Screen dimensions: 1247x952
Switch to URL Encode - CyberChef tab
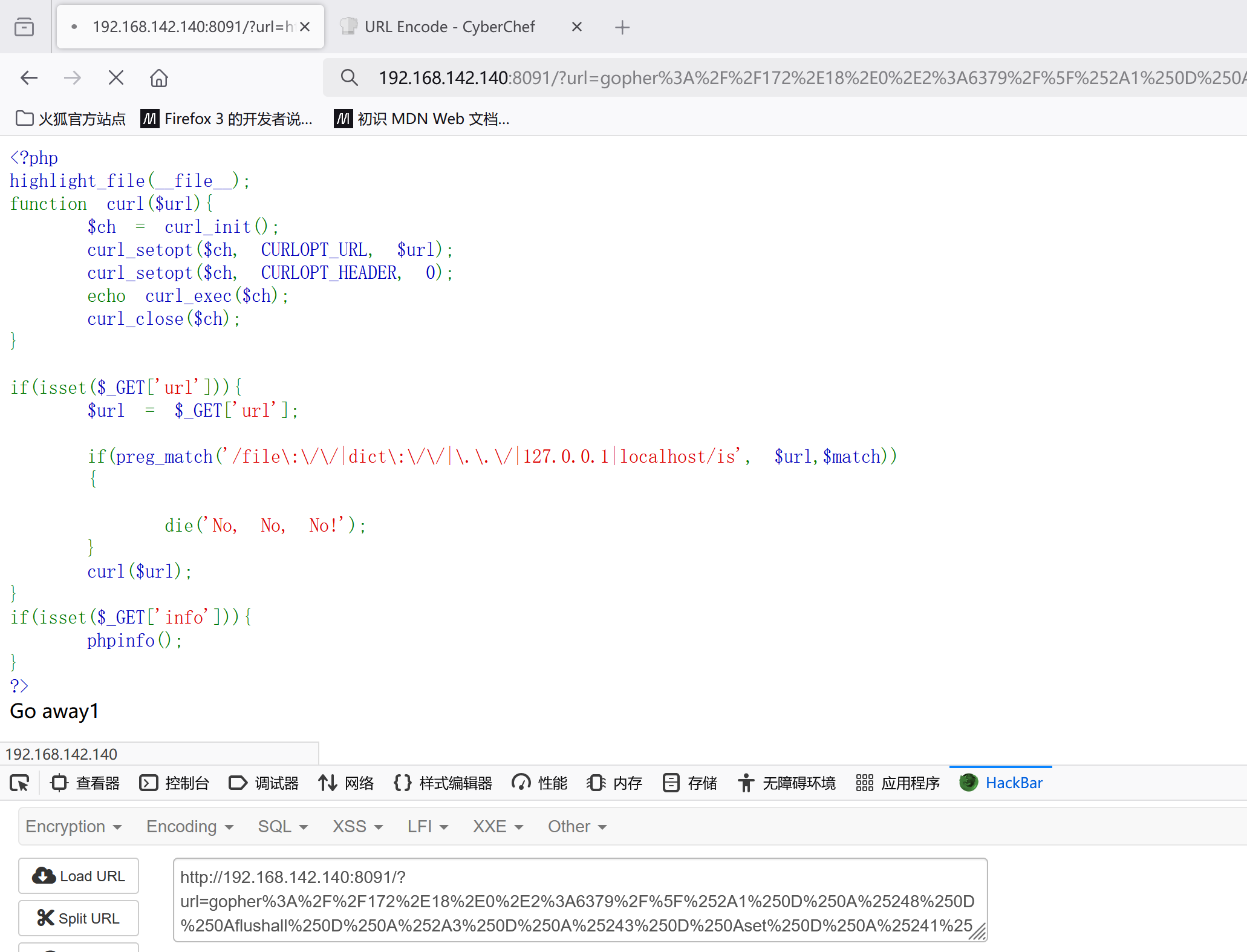(x=451, y=27)
